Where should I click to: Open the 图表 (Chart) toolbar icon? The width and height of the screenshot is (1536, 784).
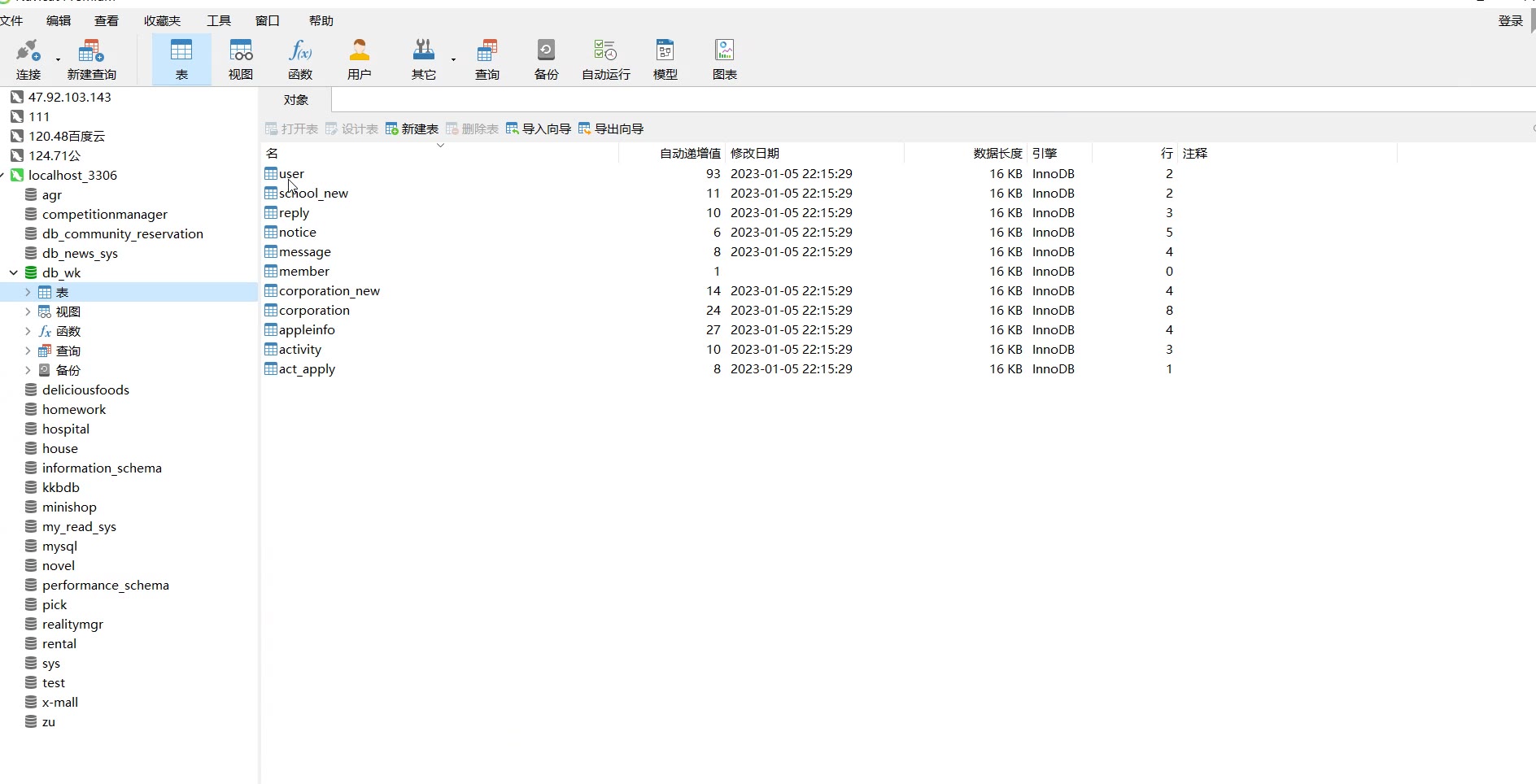725,59
